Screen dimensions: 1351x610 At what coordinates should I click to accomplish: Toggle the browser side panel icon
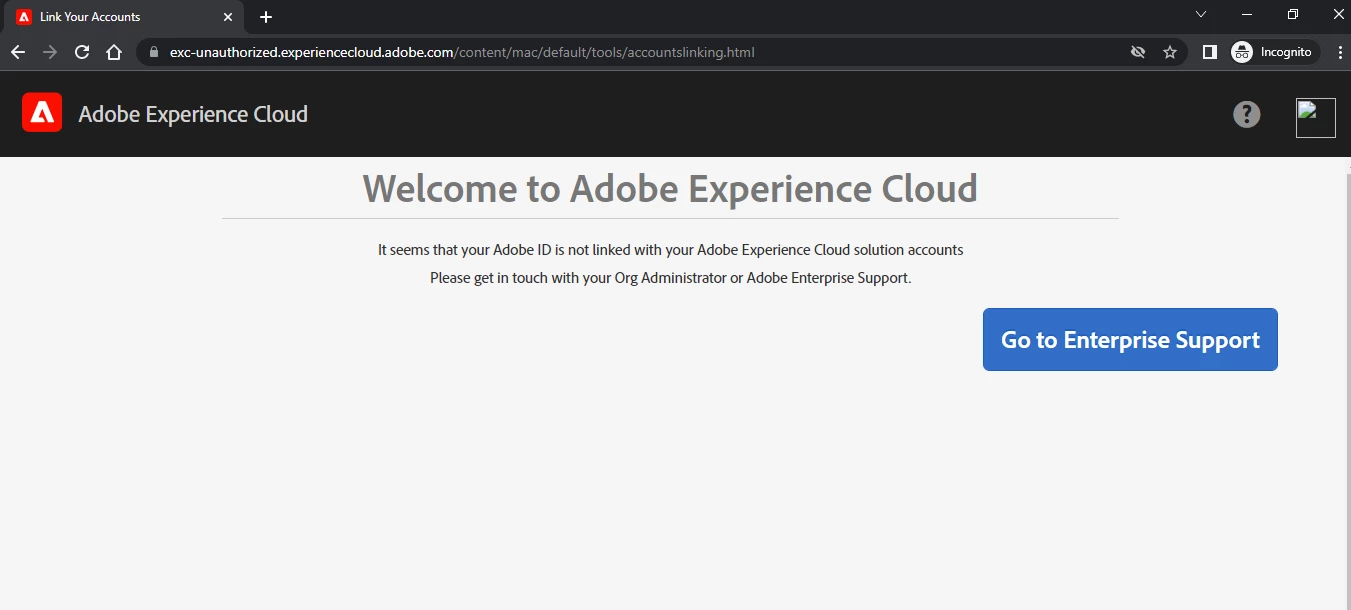1209,52
